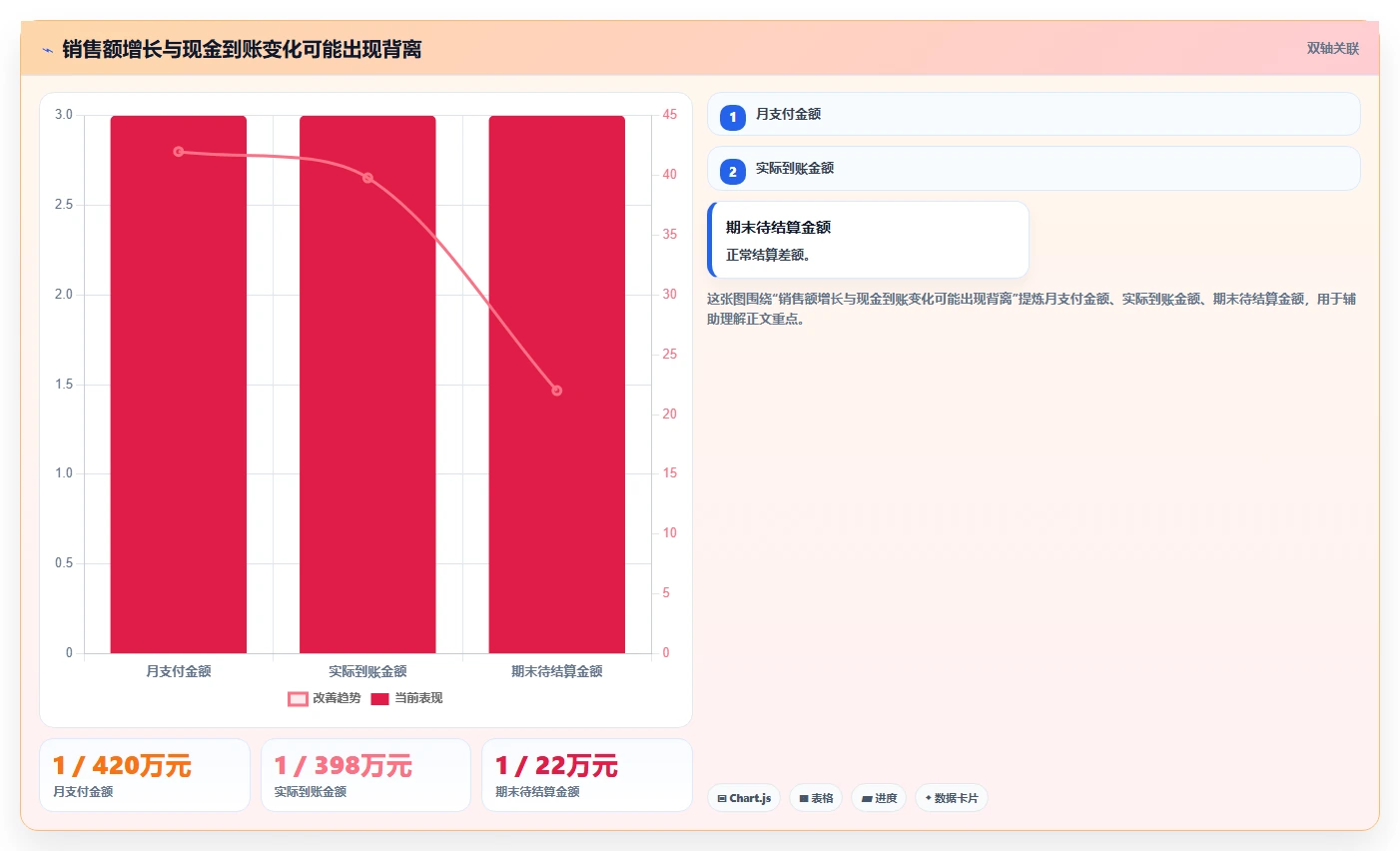Click the 月支付金额 bar in chart

(x=179, y=385)
